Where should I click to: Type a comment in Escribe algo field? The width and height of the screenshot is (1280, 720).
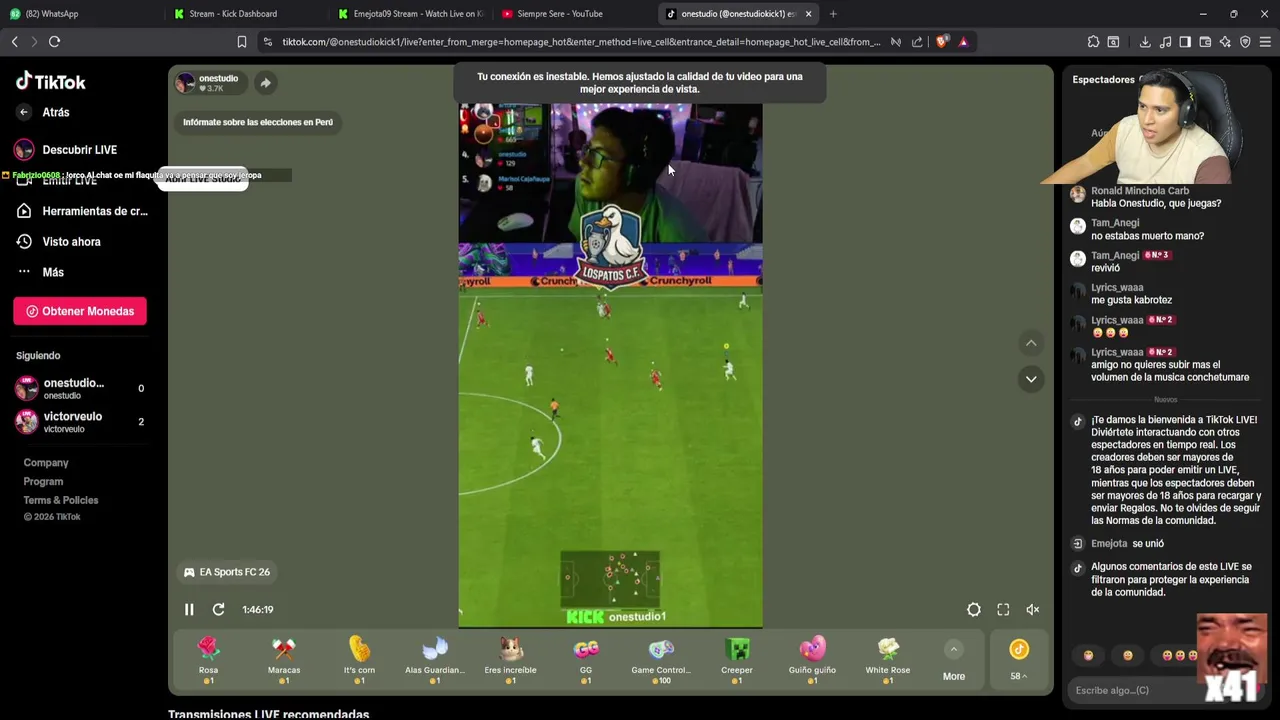tap(1130, 690)
